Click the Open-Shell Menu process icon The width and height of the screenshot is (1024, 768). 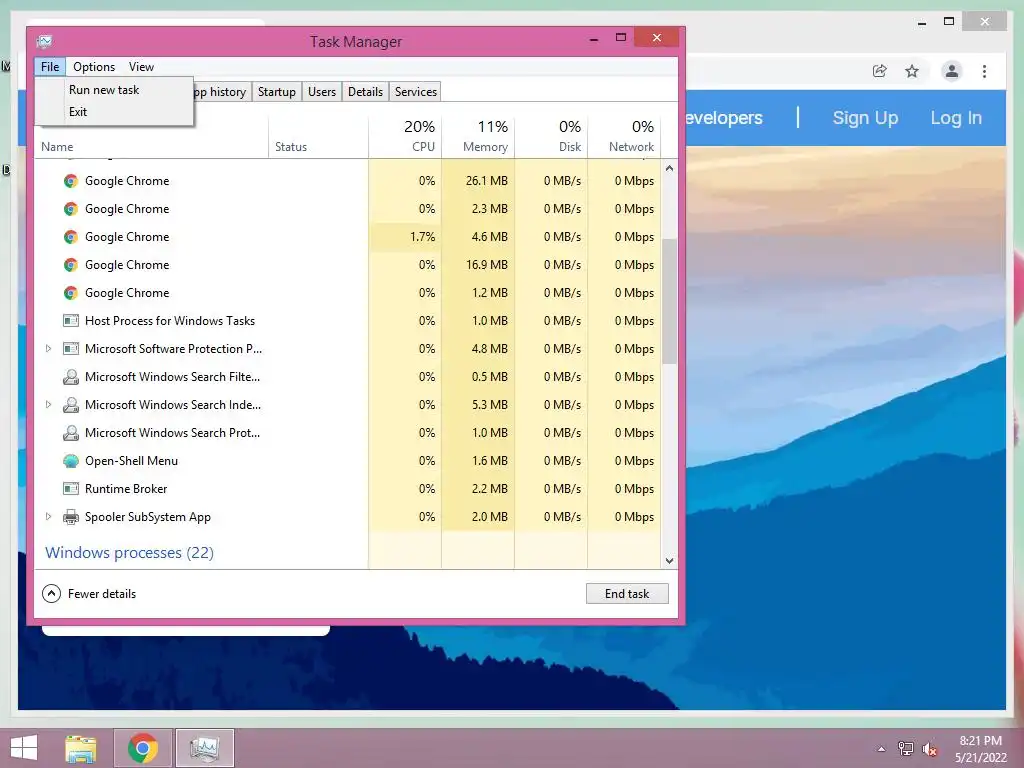point(71,461)
